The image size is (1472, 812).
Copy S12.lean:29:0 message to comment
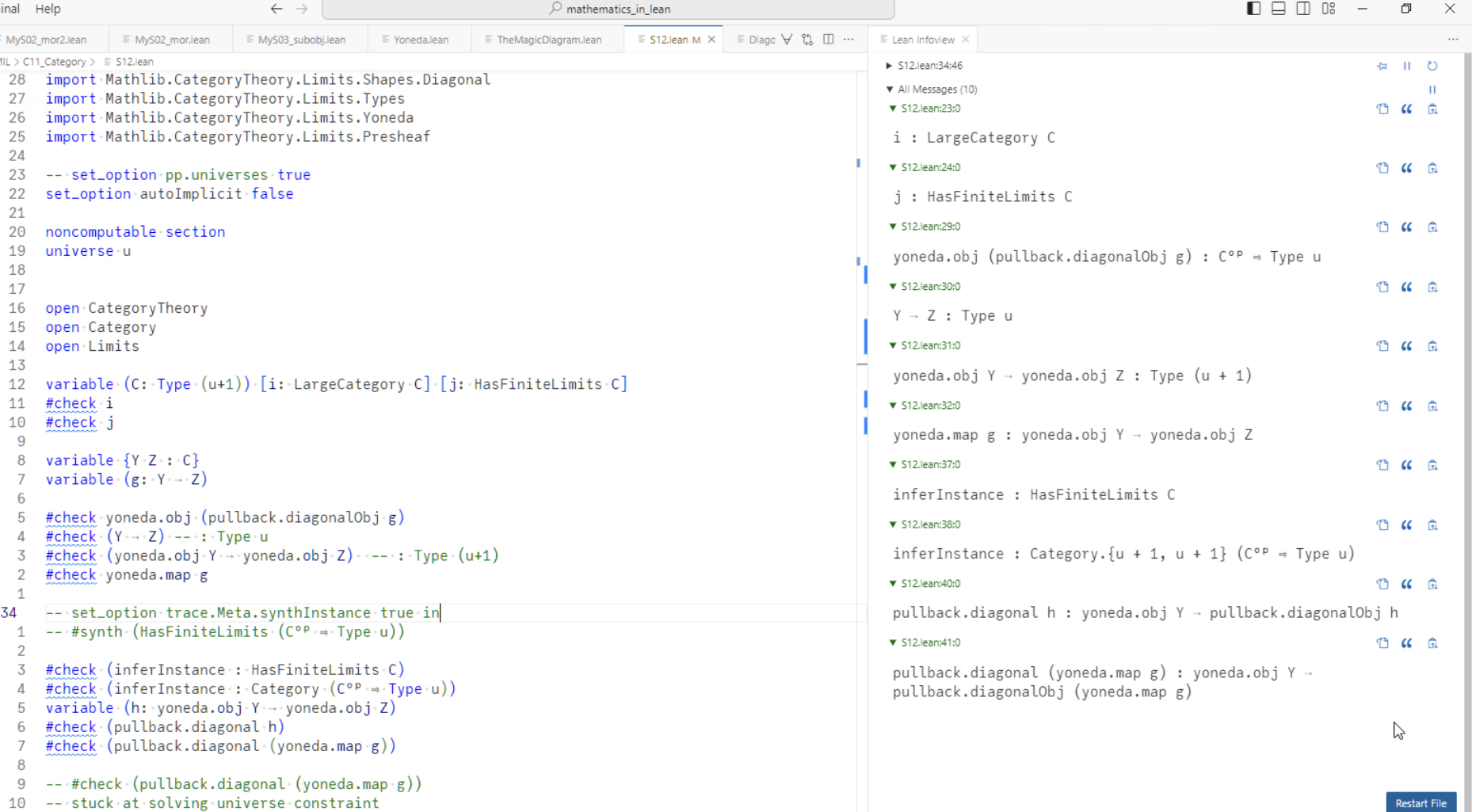[x=1407, y=227]
